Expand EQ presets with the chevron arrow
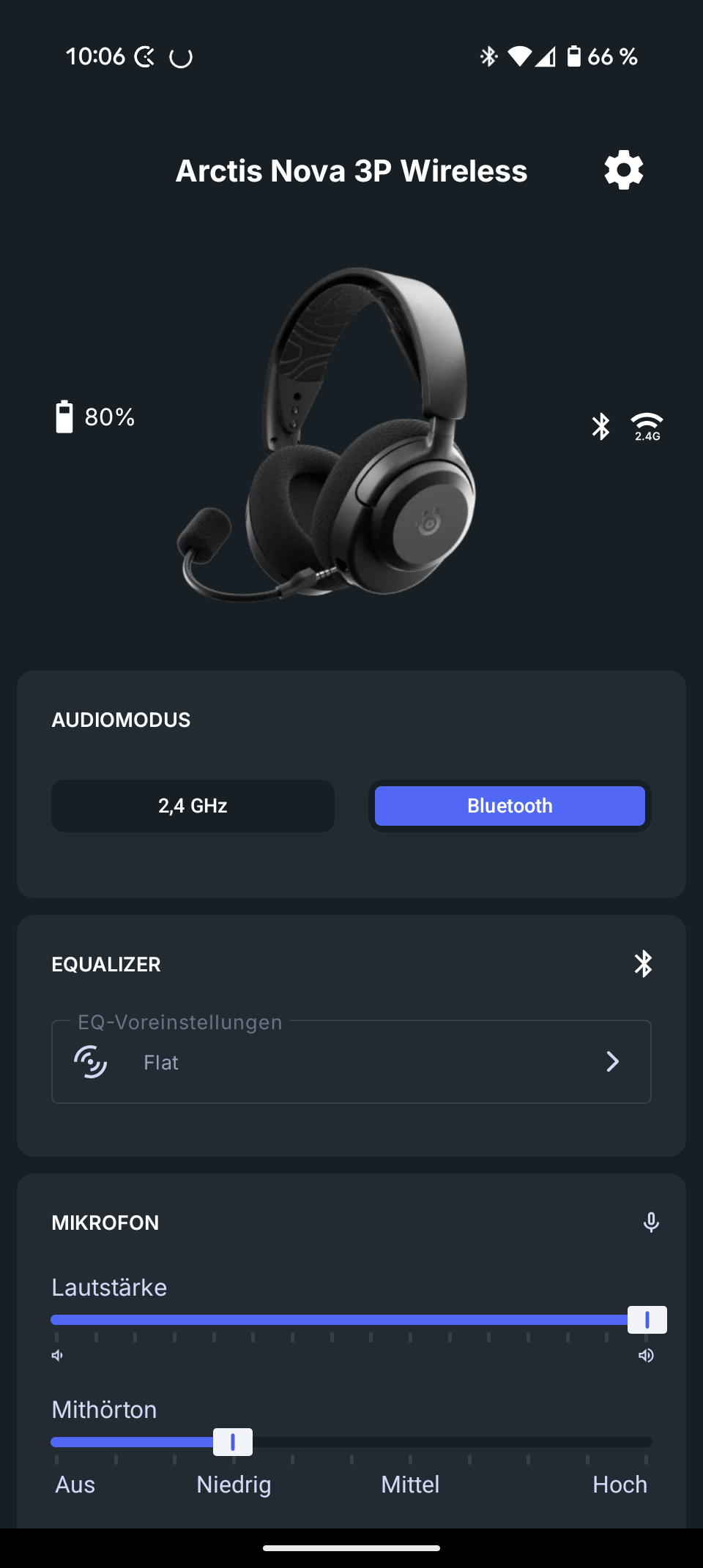The image size is (703, 1568). [613, 1061]
